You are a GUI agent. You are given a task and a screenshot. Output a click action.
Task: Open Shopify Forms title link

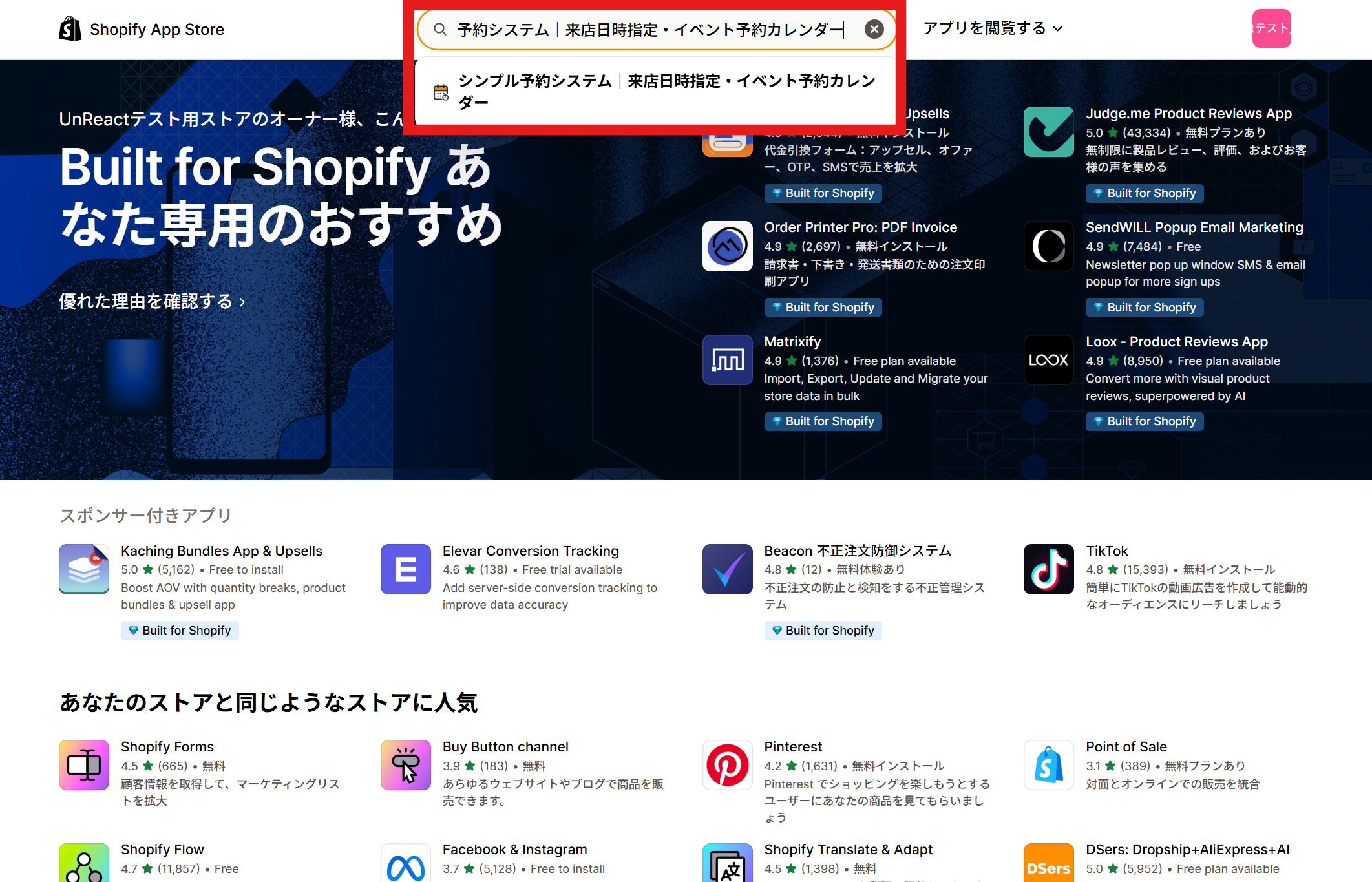click(x=167, y=747)
